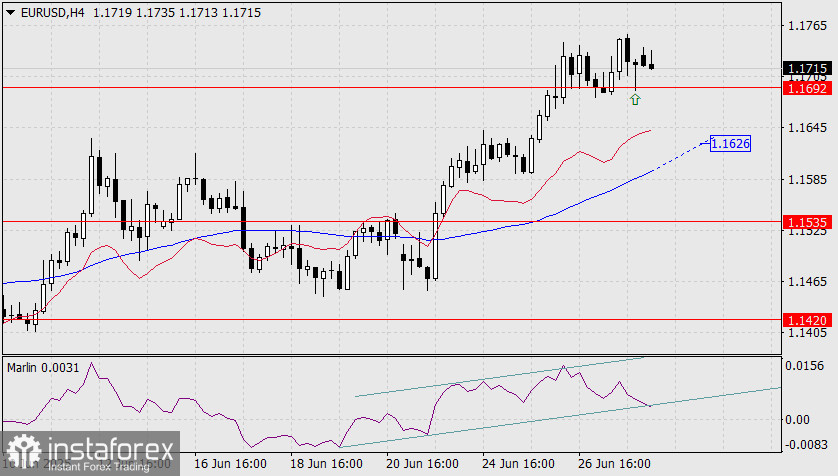Select the OHLC values 1.1719 1.1735 1.1713 1.1715
Screen dimensions: 838x476
tap(177, 13)
